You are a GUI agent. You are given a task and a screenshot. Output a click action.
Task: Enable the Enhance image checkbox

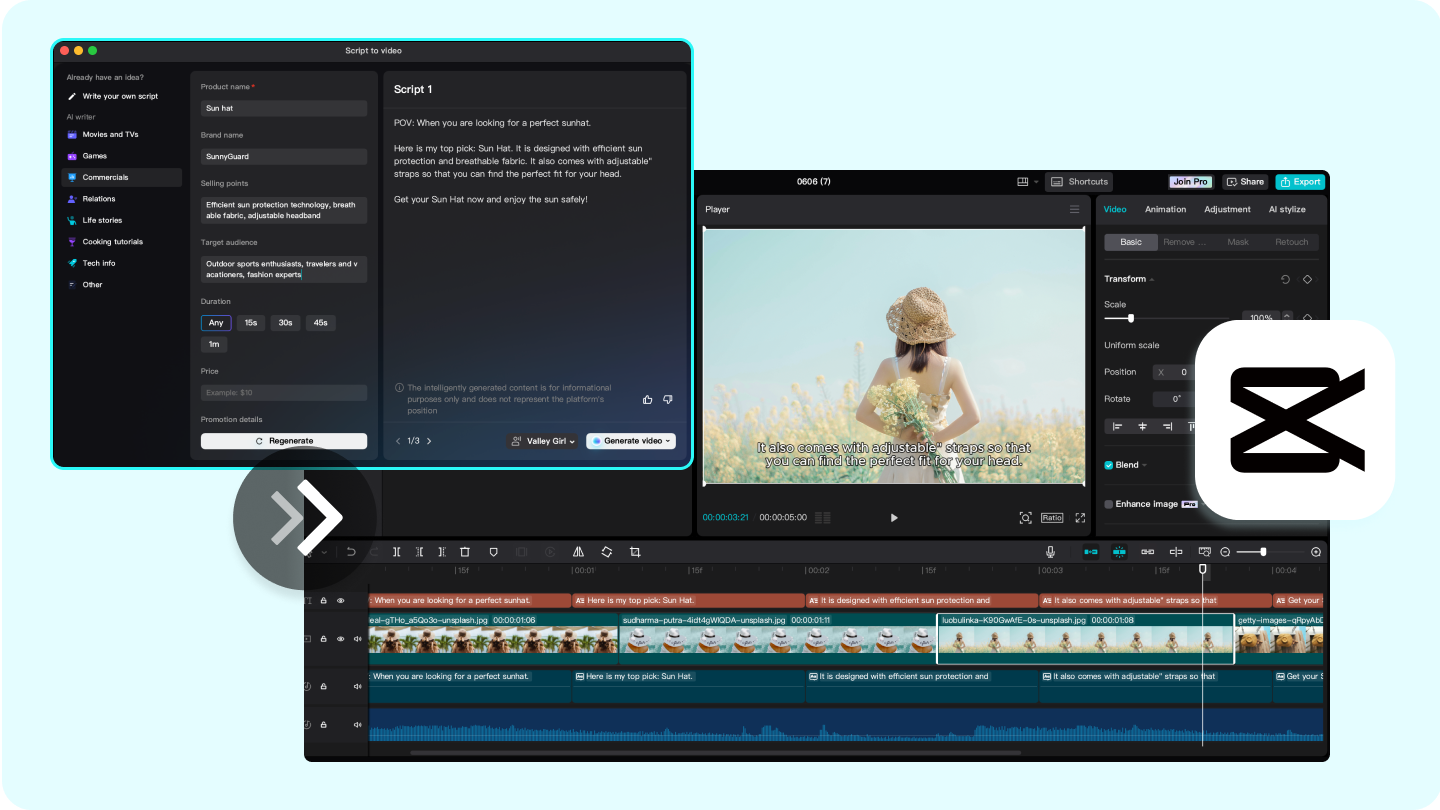click(x=1109, y=504)
